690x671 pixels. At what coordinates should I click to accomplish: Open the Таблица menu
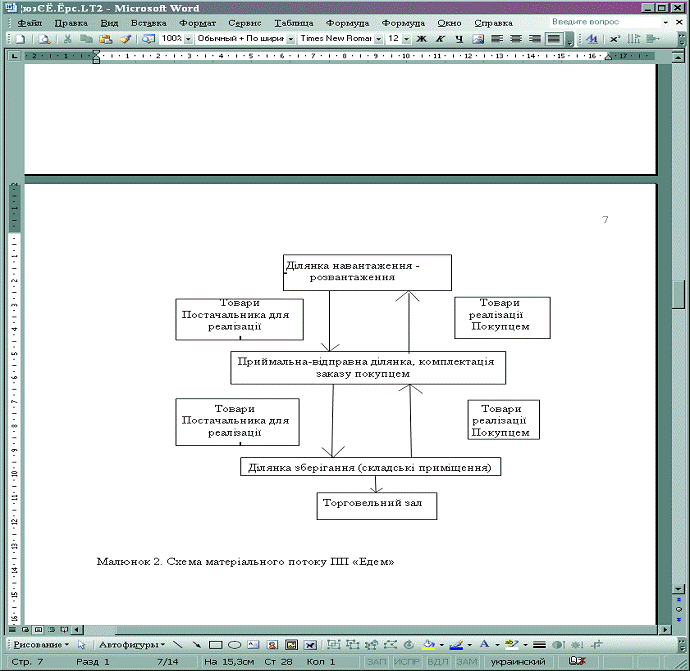(x=292, y=22)
